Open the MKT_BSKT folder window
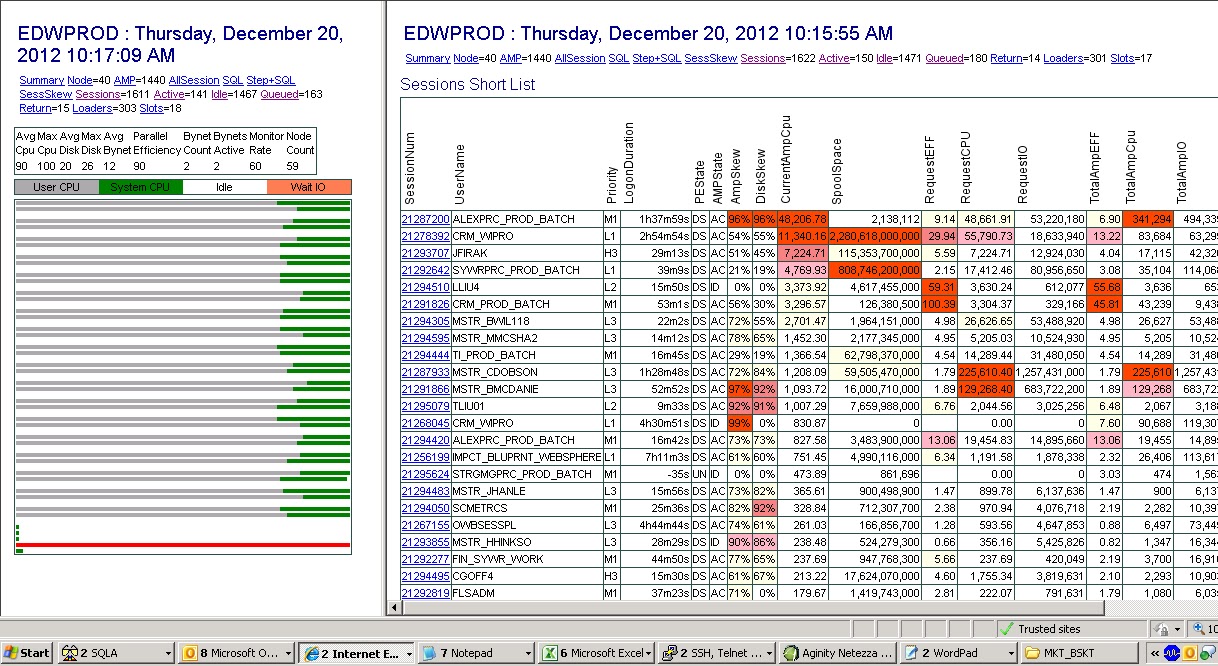The height and width of the screenshot is (666, 1218). click(1077, 653)
